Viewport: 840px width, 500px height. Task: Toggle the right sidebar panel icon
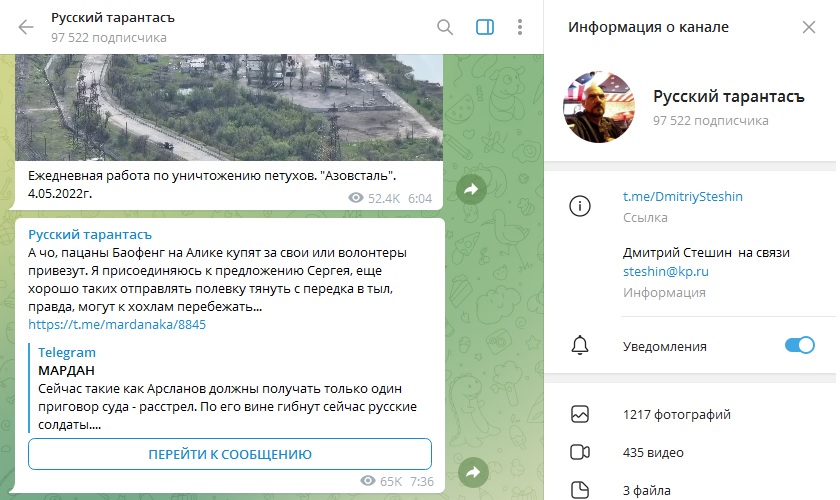tap(485, 27)
